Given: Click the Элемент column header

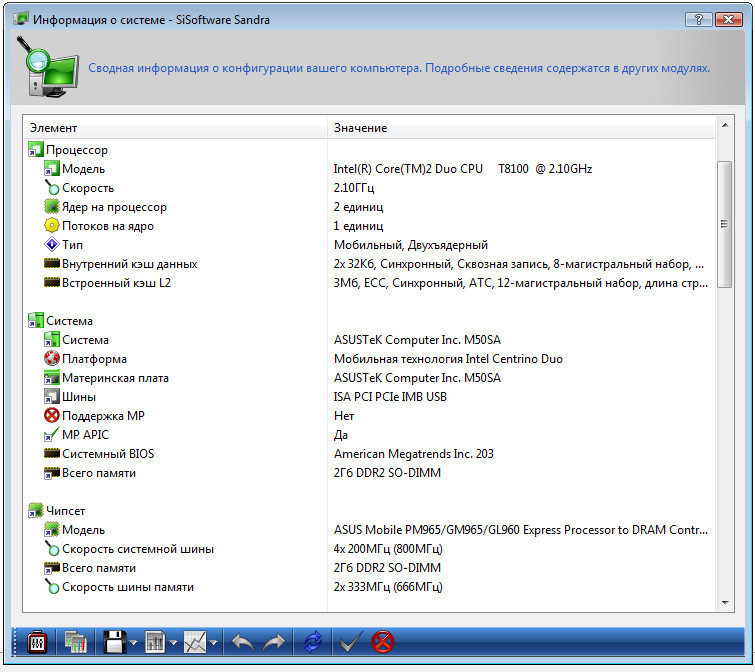Looking at the screenshot, I should [x=175, y=128].
